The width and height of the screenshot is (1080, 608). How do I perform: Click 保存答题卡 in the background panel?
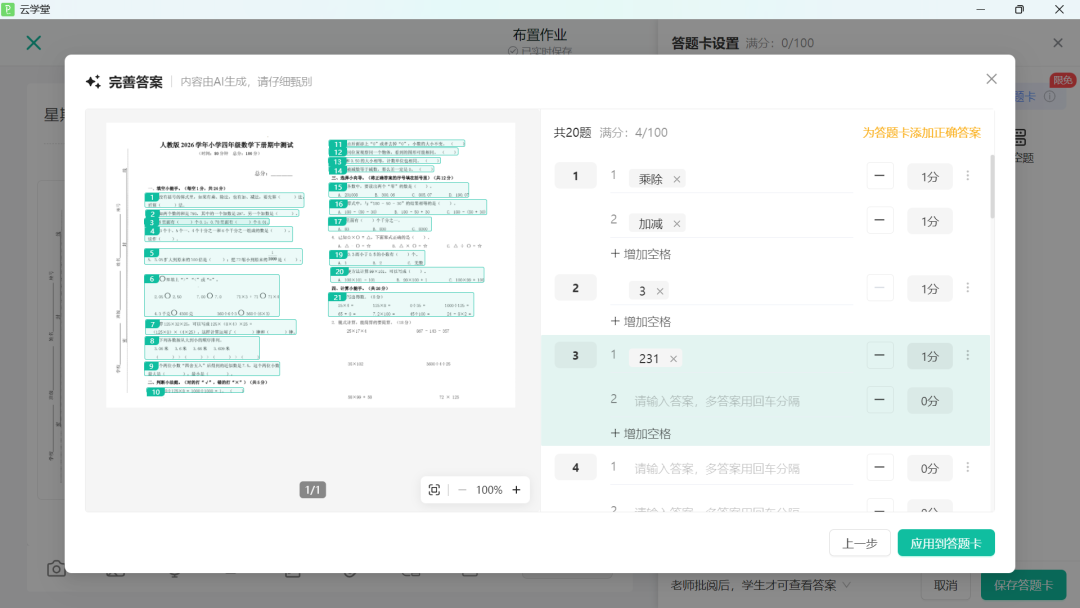click(x=1024, y=585)
